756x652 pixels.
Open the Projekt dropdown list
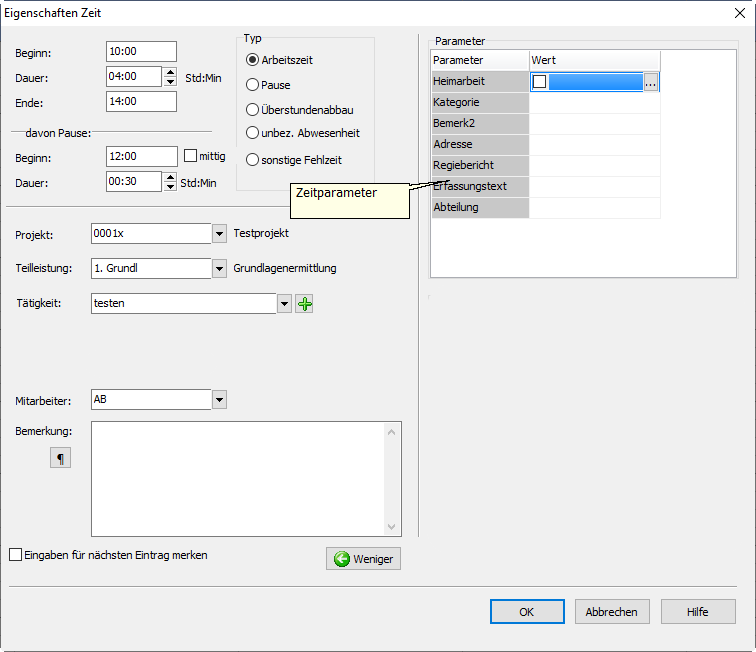click(x=219, y=234)
